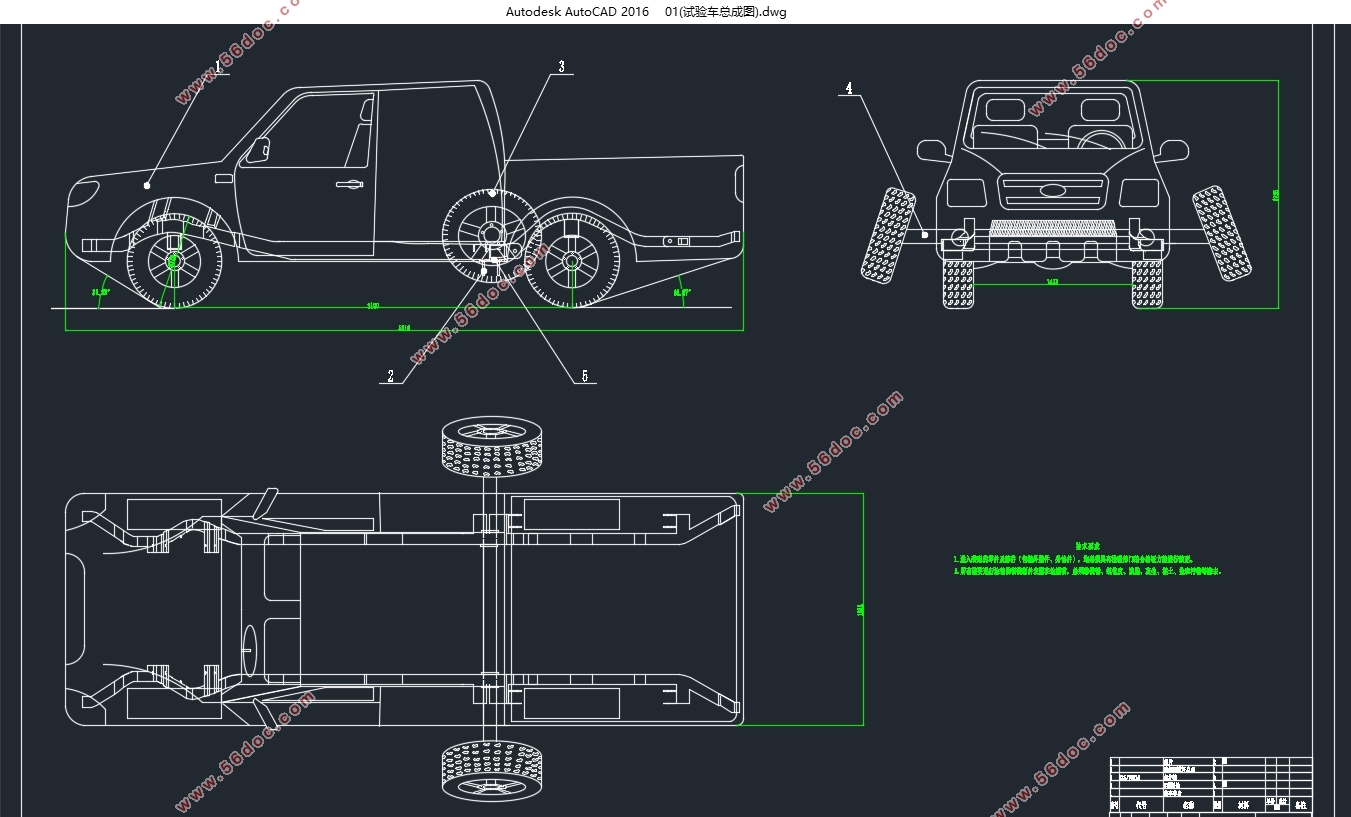1351x817 pixels.
Task: Select the green departure angle dimension at rear
Action: (682, 292)
